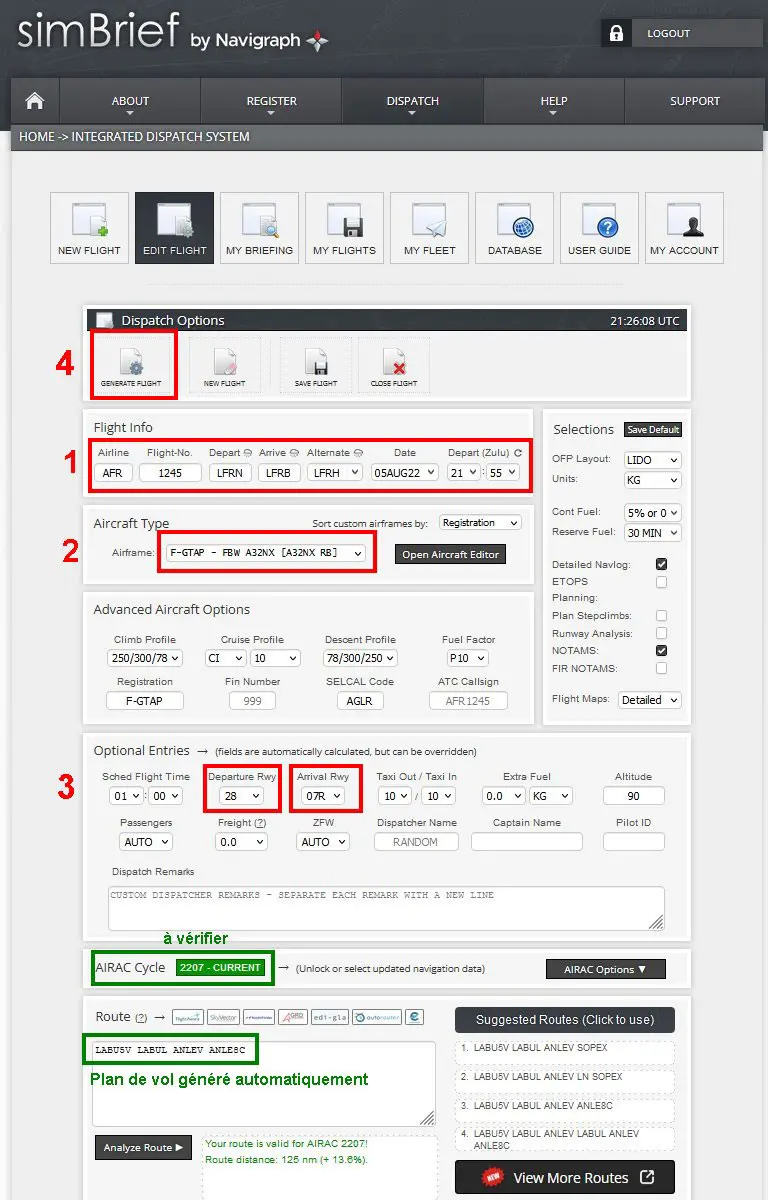Click the Dispatch Remarks text area
This screenshot has width=768, height=1200.
click(386, 909)
